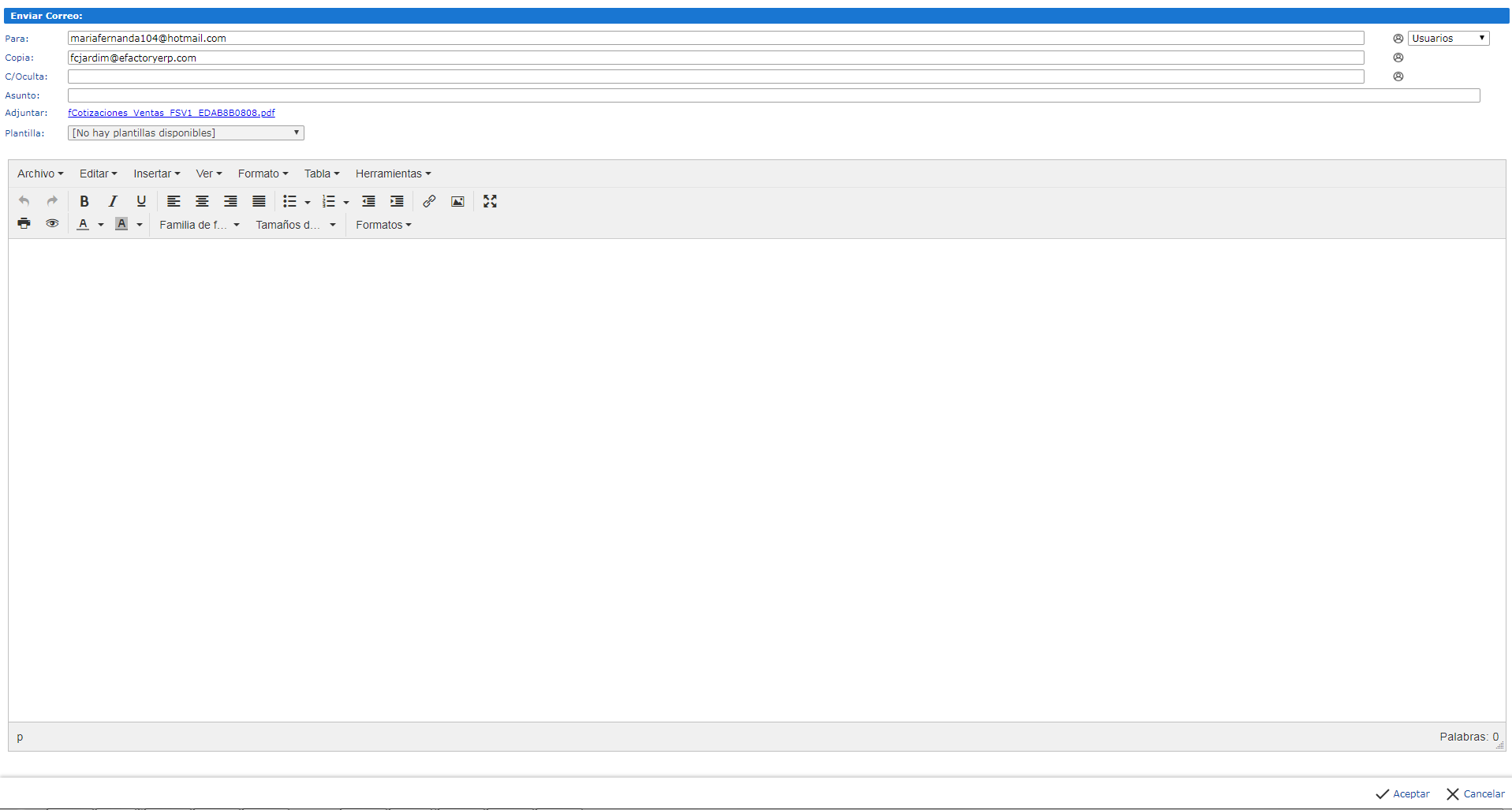Apply the text color
Viewport: 1512px width, 810px height.
tap(83, 224)
